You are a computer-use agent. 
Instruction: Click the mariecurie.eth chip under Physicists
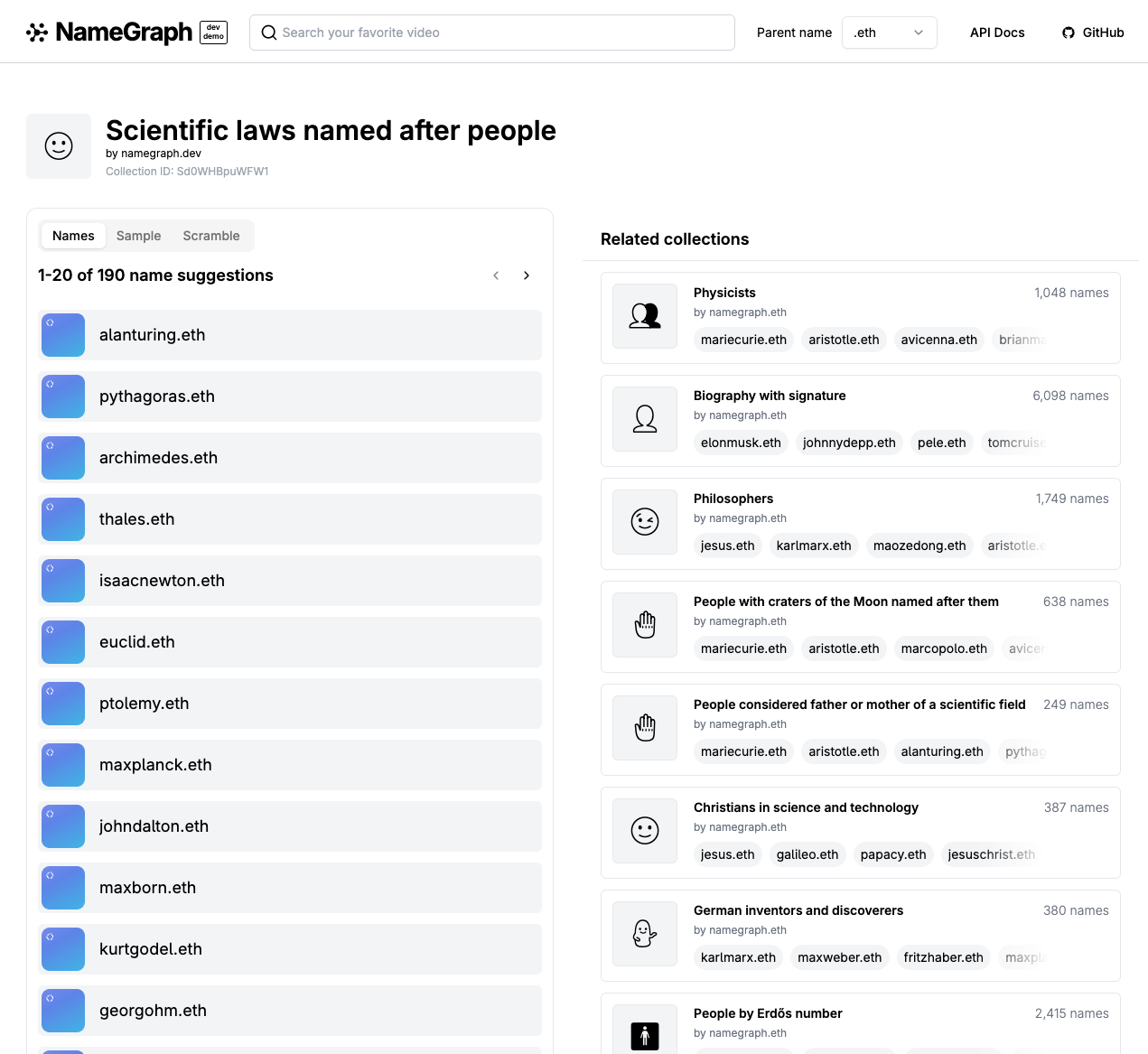[x=744, y=340]
